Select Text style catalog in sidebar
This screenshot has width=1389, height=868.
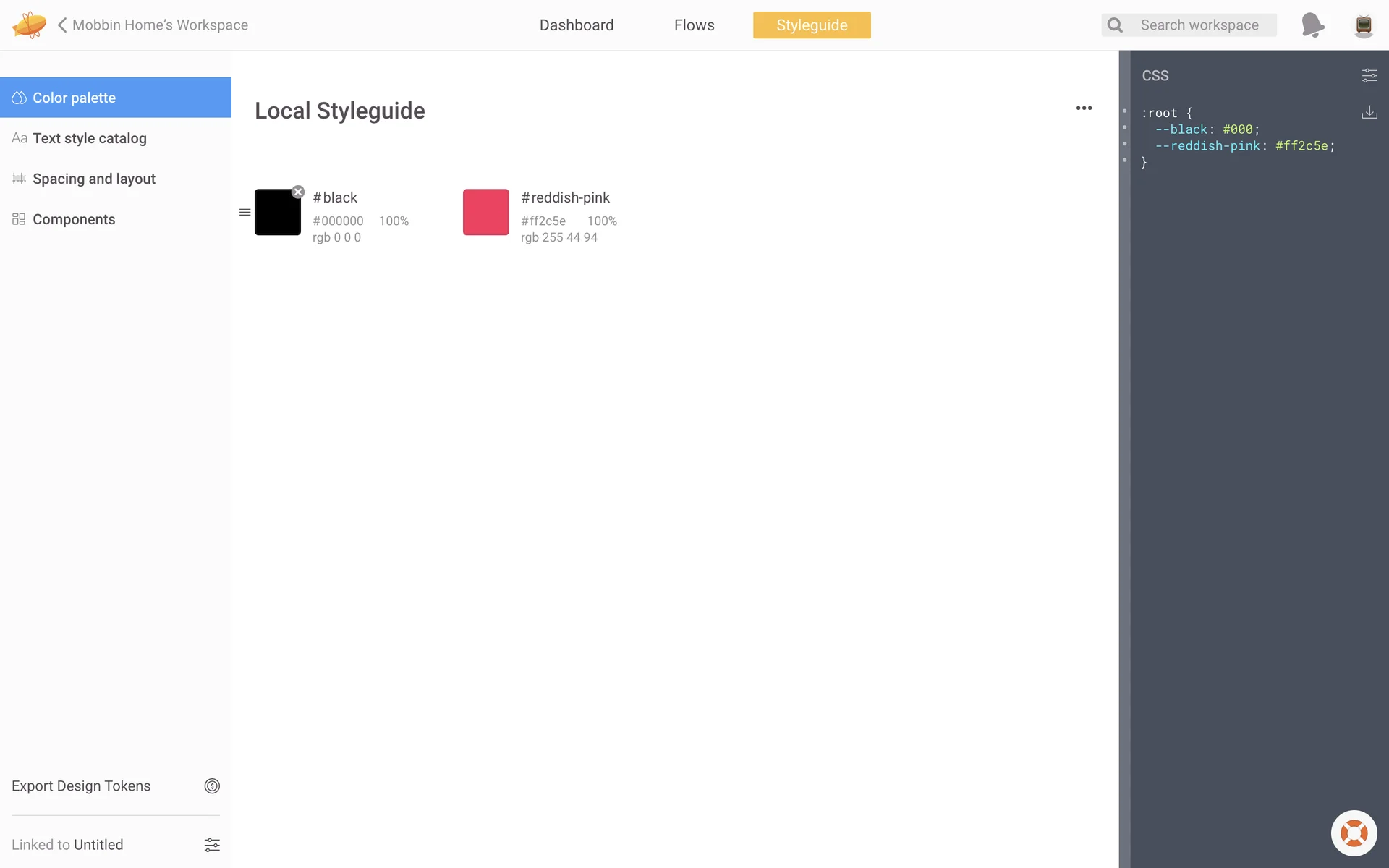89,138
